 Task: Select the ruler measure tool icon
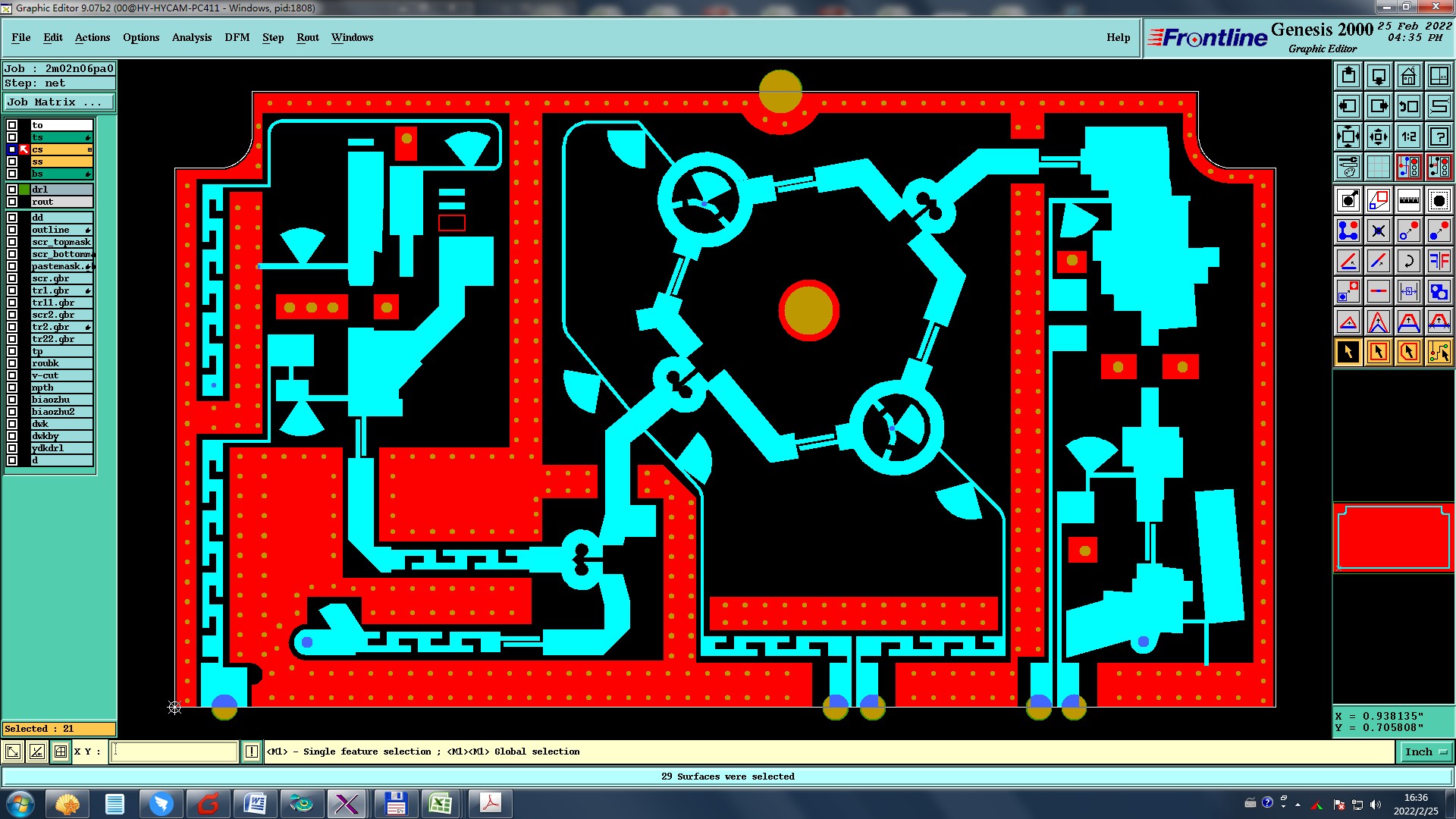1408,201
